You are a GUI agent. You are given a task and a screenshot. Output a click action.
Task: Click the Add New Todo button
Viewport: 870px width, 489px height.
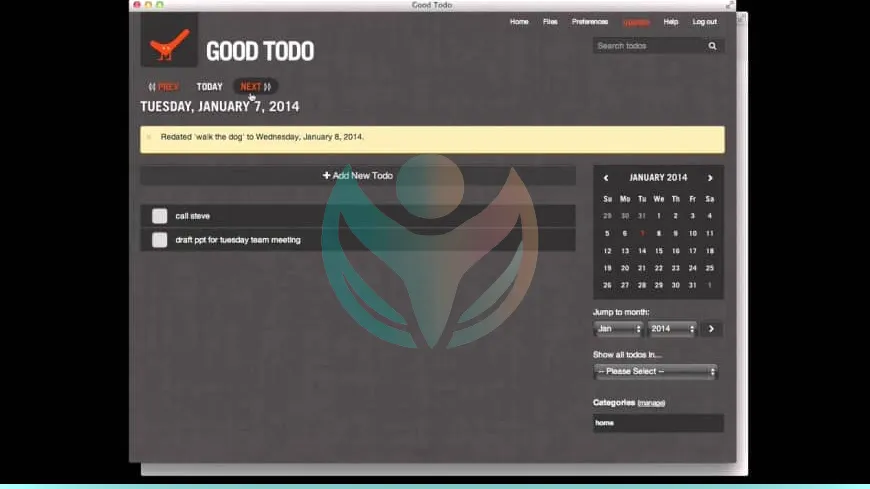pos(357,176)
